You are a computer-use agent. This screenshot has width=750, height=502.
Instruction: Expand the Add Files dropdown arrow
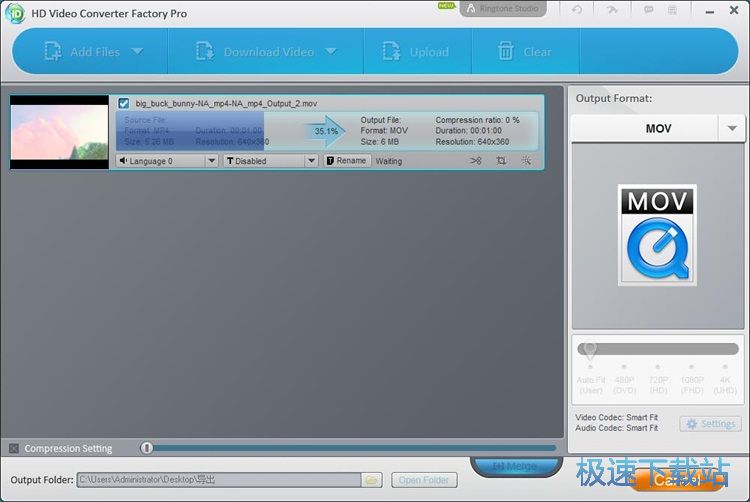(x=138, y=51)
